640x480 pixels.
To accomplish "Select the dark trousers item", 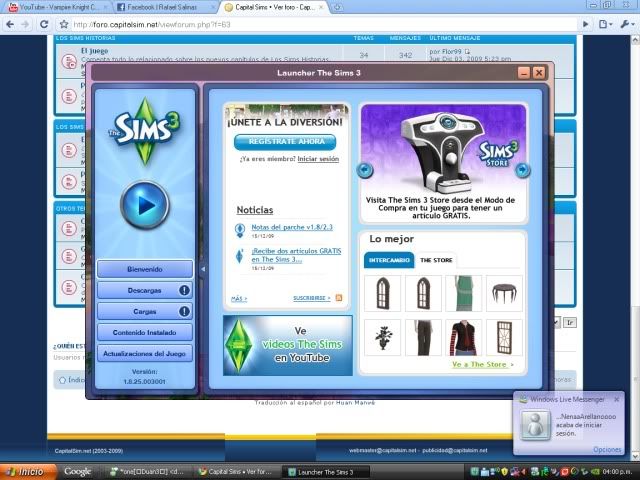I will [x=423, y=338].
